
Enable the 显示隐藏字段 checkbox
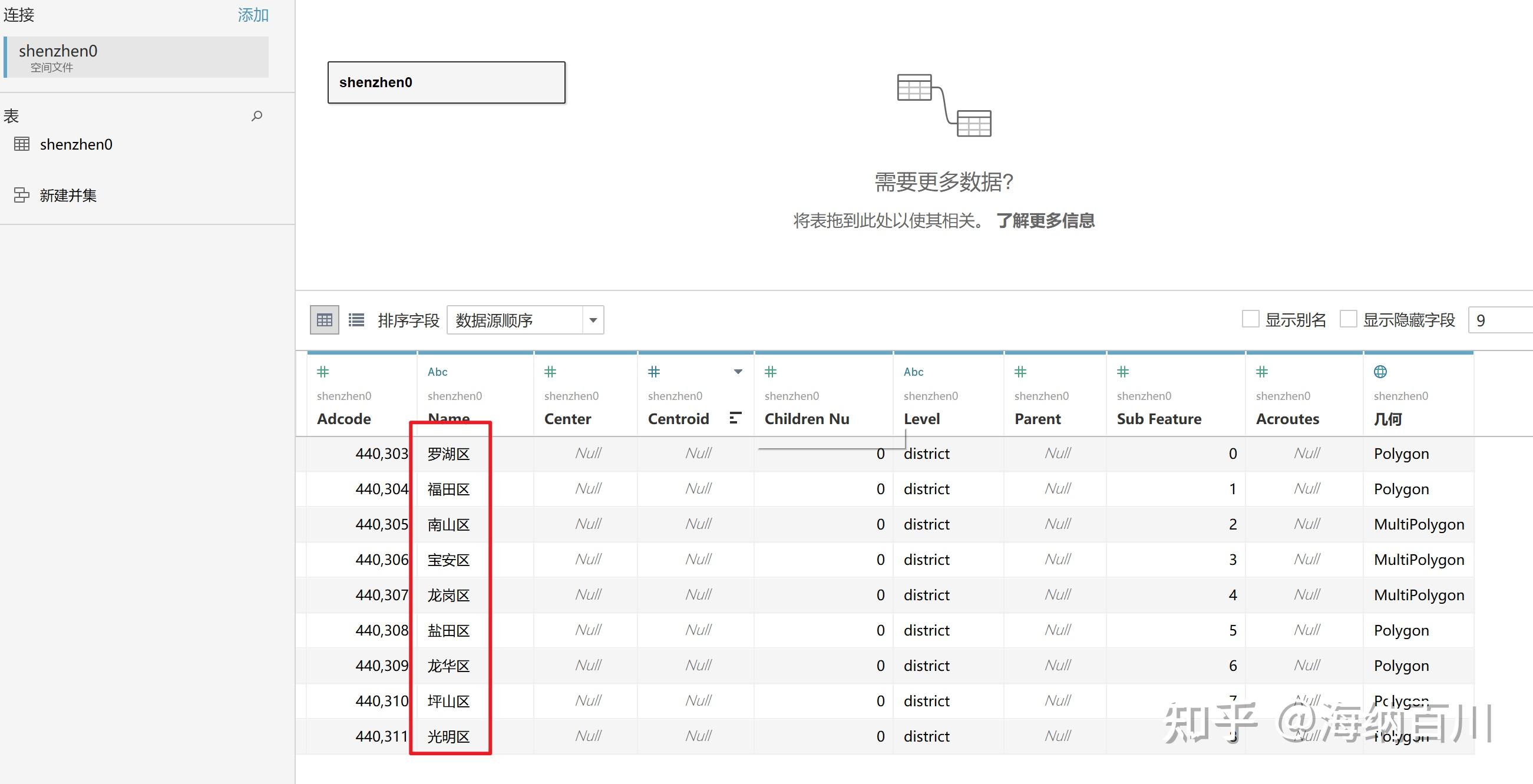coord(1347,319)
